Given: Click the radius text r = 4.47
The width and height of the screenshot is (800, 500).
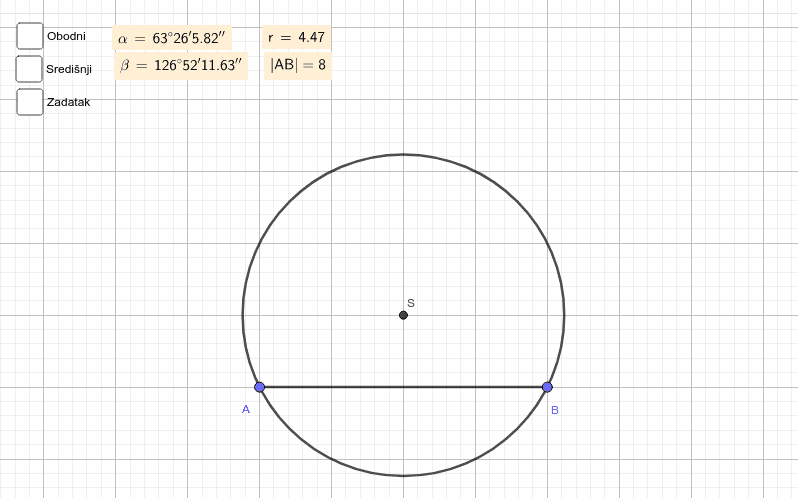Looking at the screenshot, I should 296,37.
